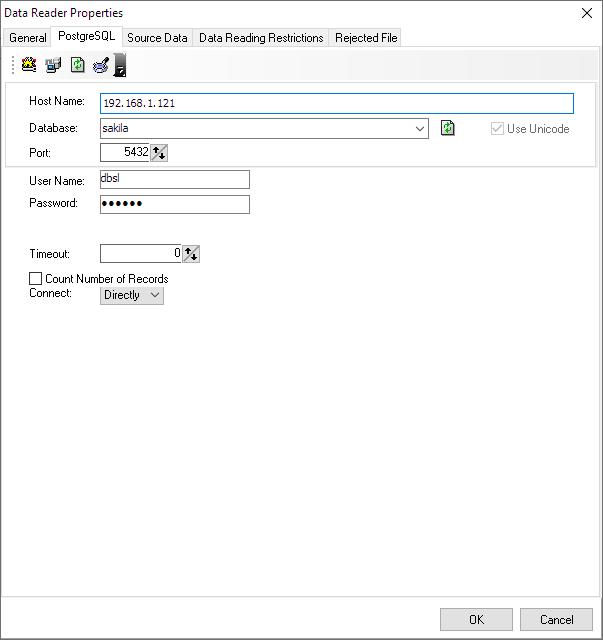Click the User Name field containing dbsl
Image resolution: width=603 pixels, height=640 pixels.
(x=175, y=180)
